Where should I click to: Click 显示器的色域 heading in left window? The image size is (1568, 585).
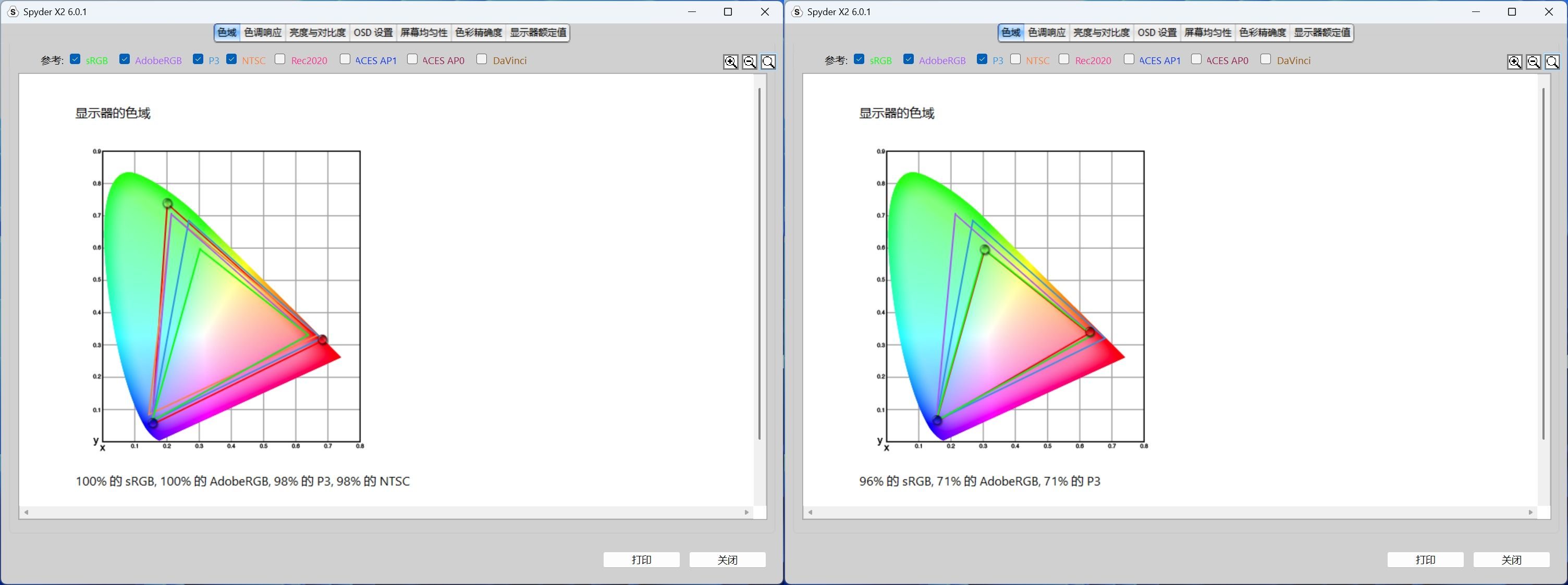(113, 113)
